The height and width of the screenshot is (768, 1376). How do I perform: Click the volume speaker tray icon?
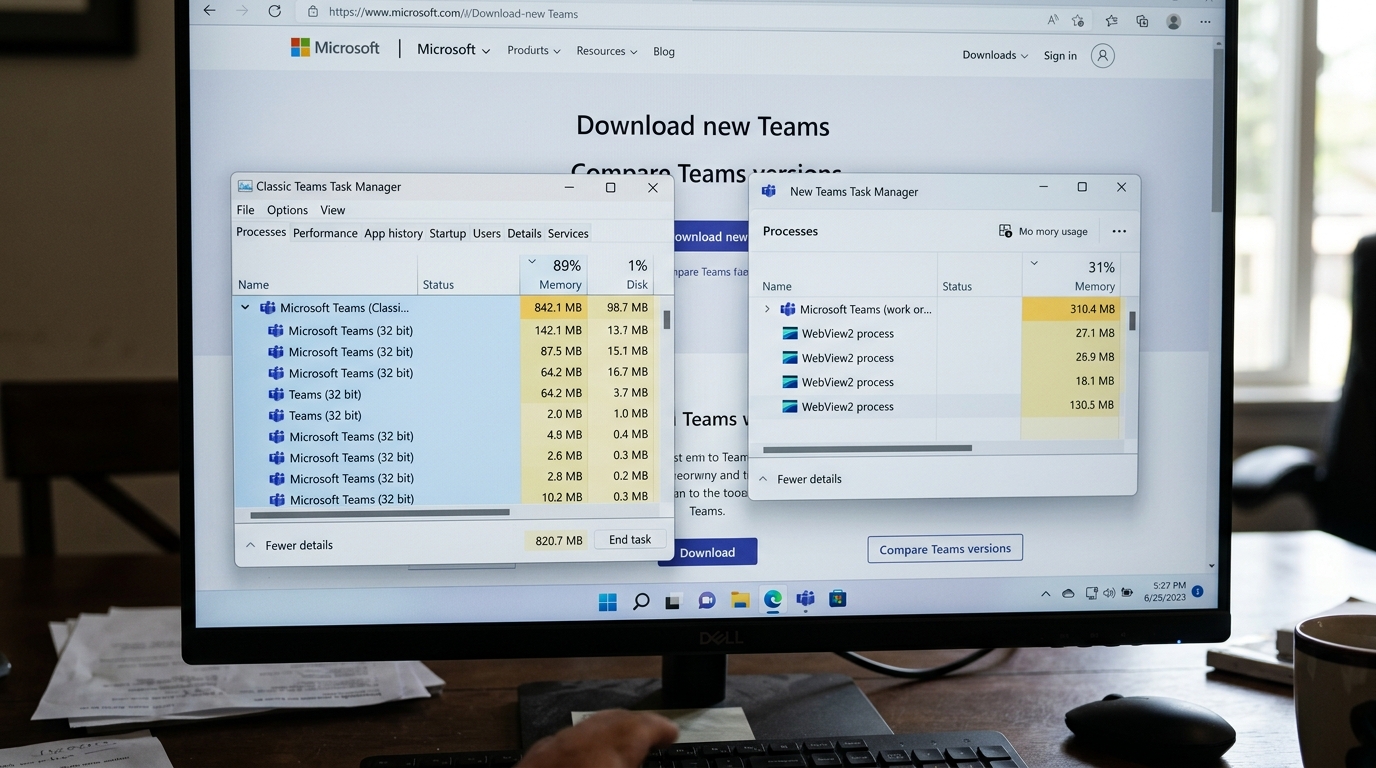point(1109,593)
